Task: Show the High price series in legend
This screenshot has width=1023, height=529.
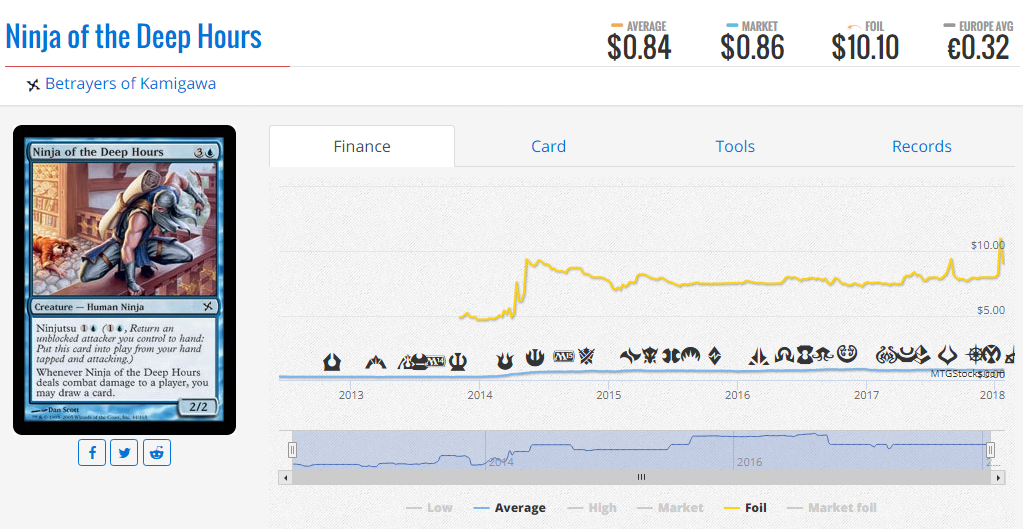Action: [x=591, y=508]
